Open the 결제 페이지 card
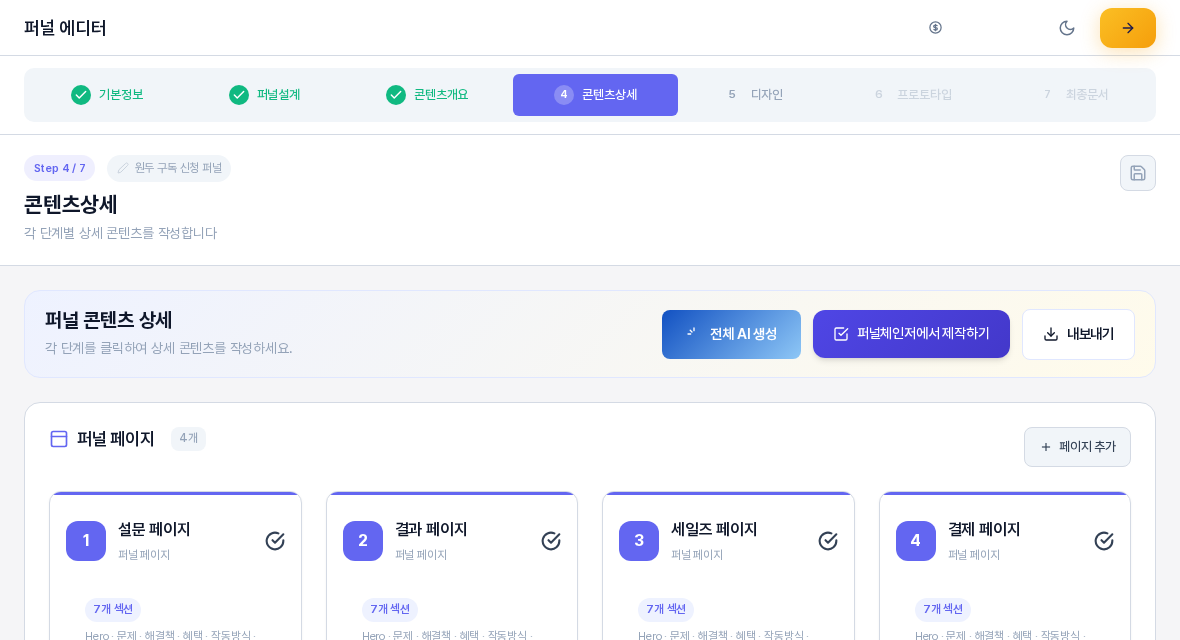 [1005, 566]
